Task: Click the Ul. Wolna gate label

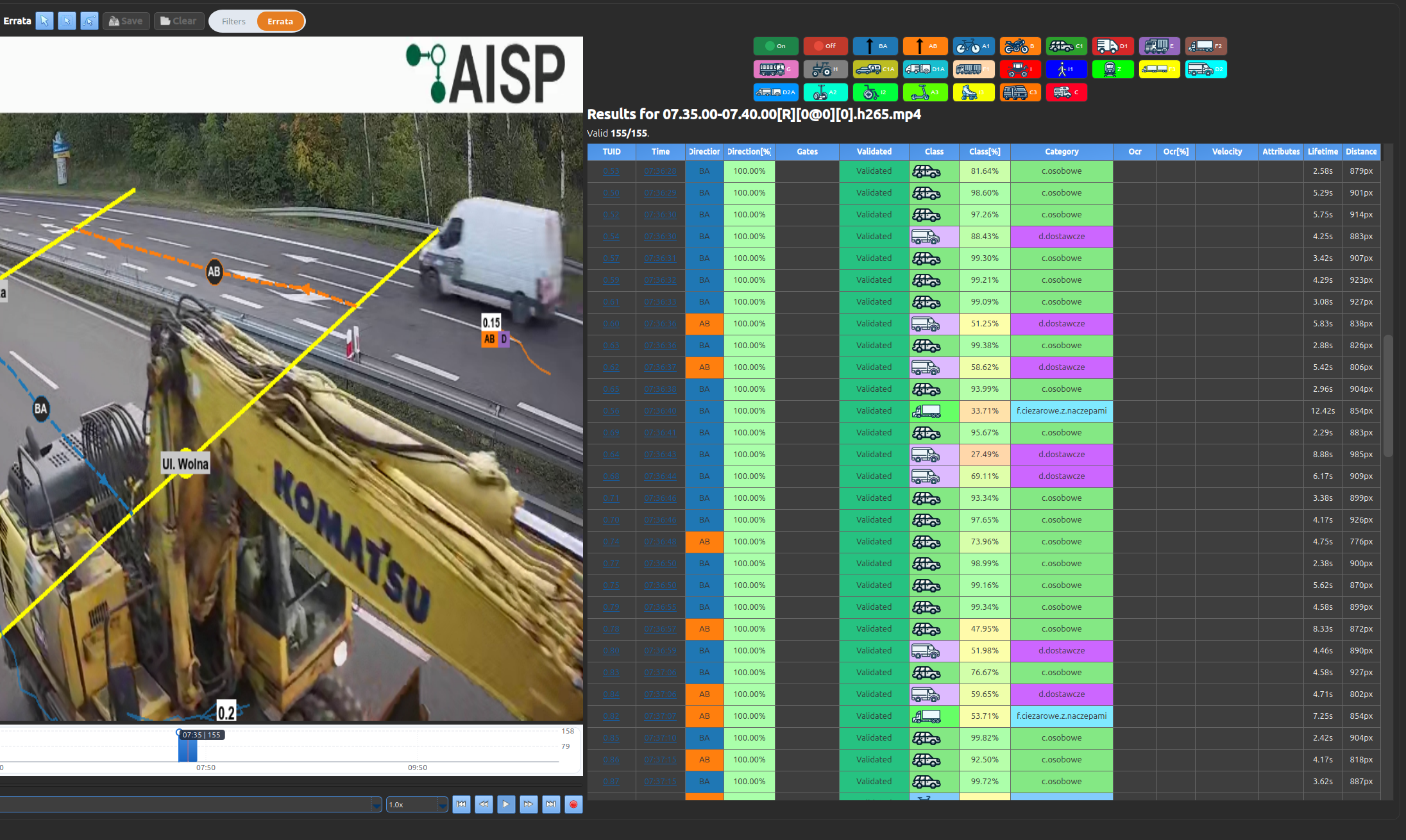Action: [185, 464]
